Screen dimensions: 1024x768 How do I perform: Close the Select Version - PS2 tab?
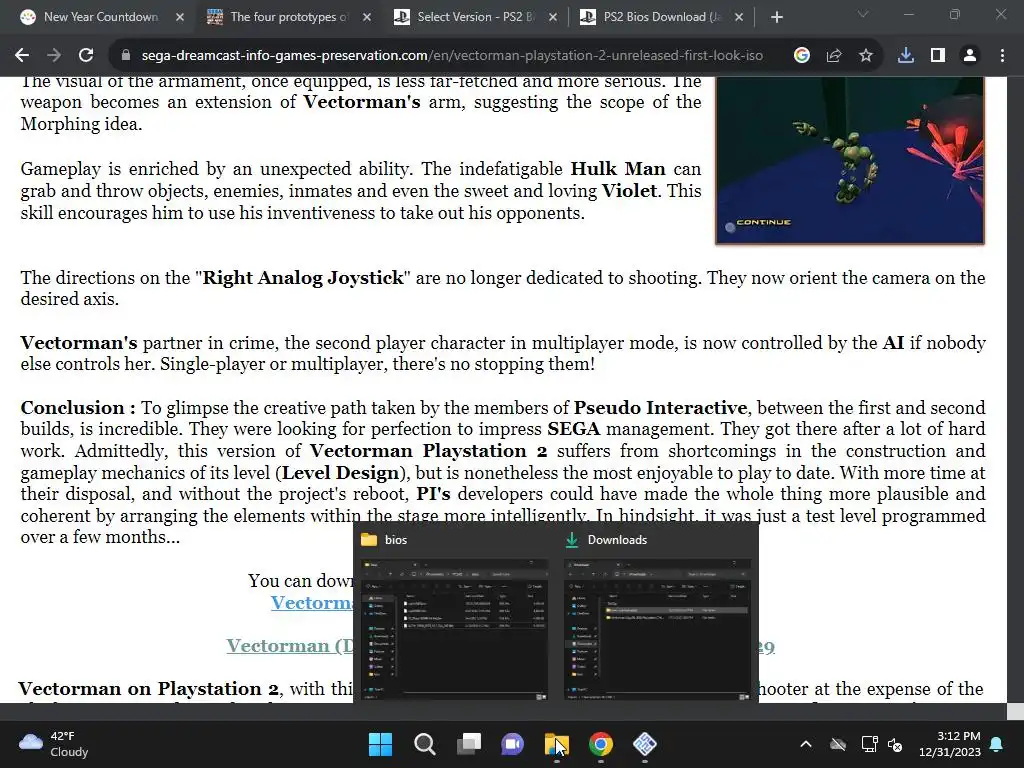552,17
